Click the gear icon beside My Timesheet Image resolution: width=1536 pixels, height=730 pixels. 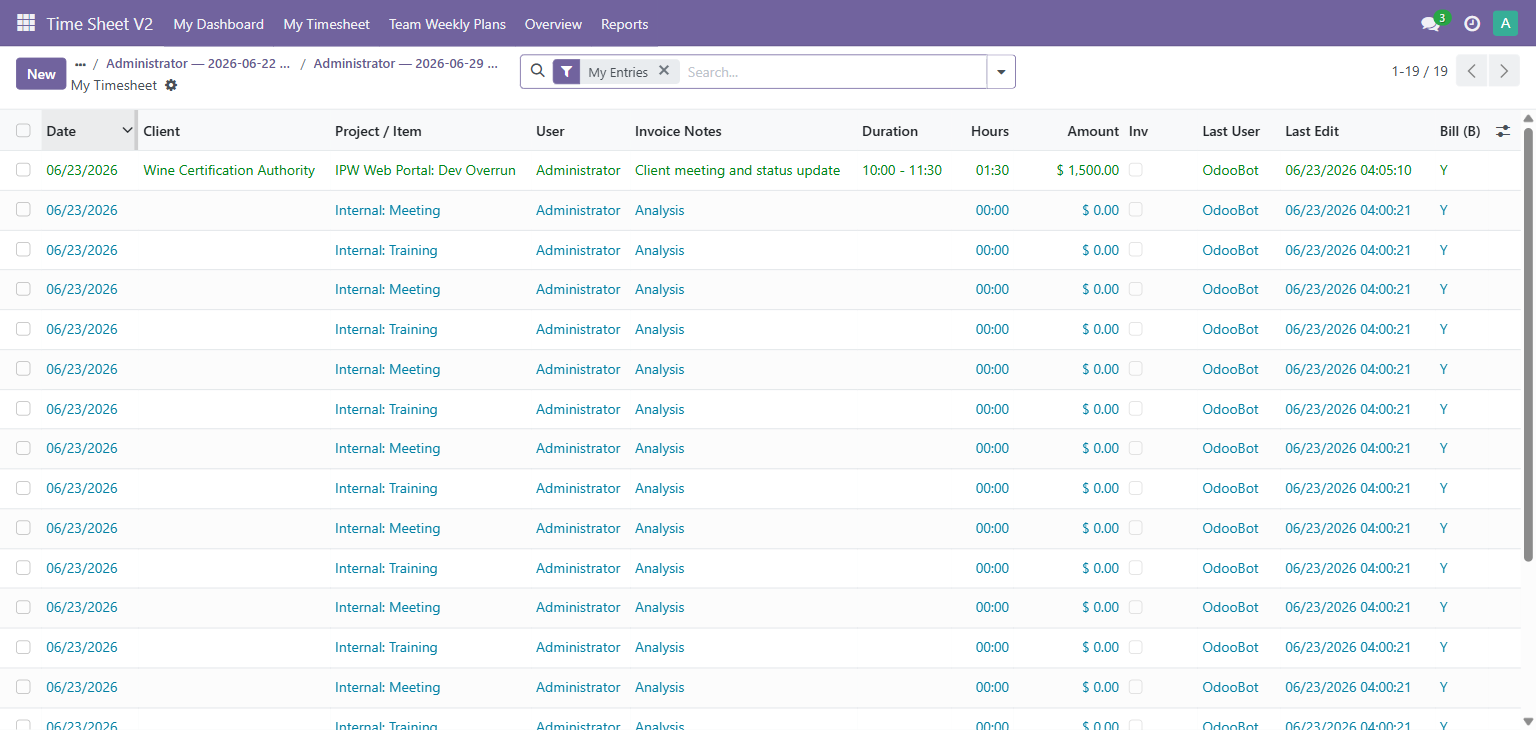click(x=171, y=85)
